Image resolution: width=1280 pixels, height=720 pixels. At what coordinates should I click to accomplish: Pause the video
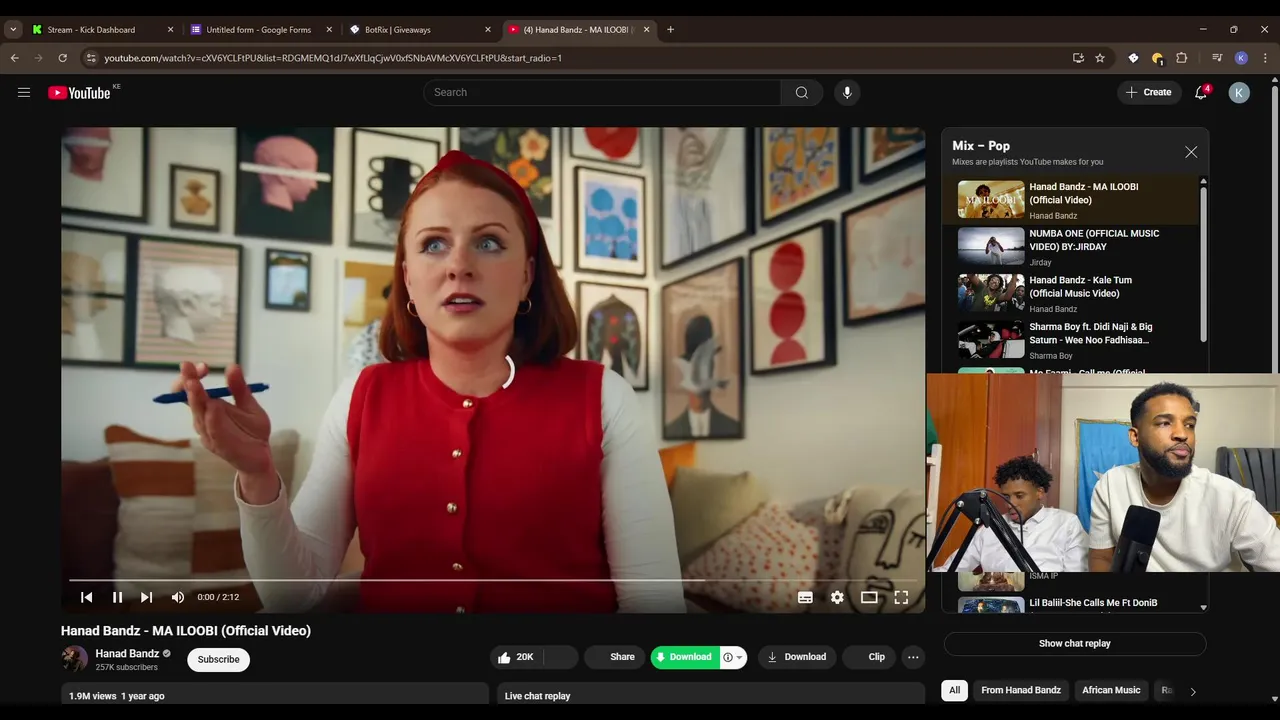point(117,597)
